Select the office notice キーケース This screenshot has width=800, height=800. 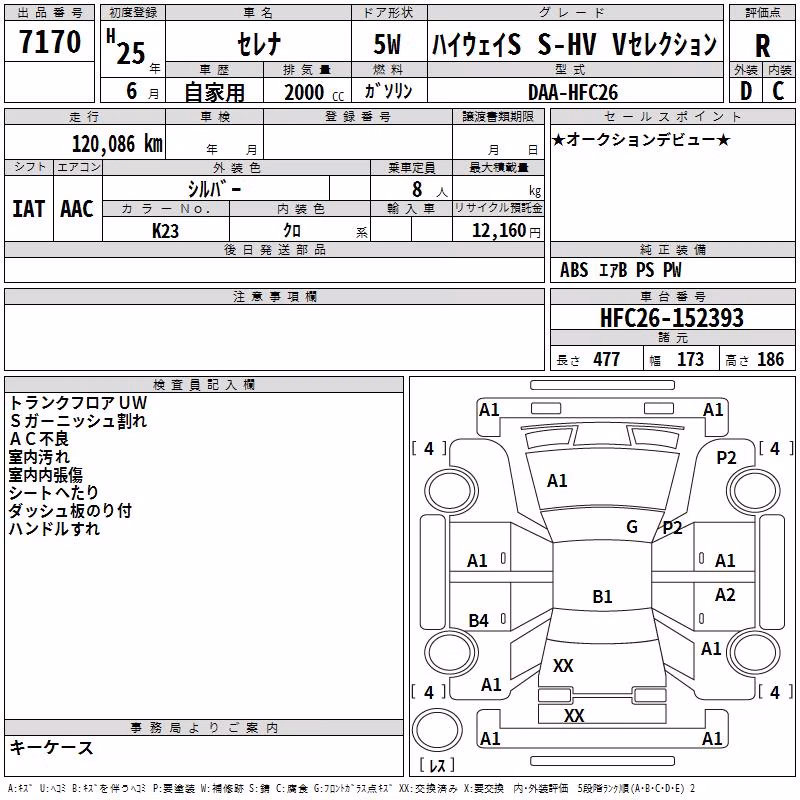tap(52, 748)
